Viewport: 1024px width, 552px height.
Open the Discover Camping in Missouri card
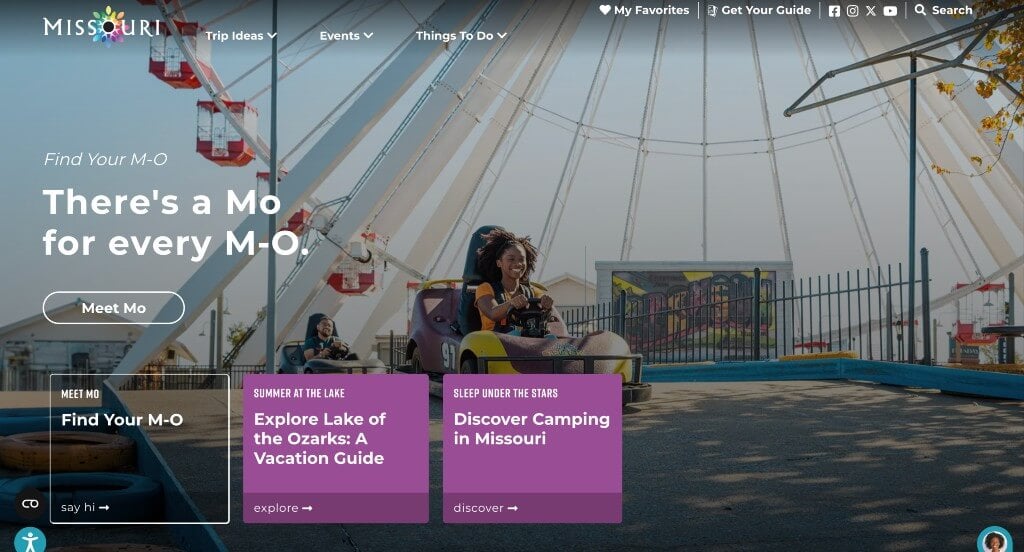532,448
